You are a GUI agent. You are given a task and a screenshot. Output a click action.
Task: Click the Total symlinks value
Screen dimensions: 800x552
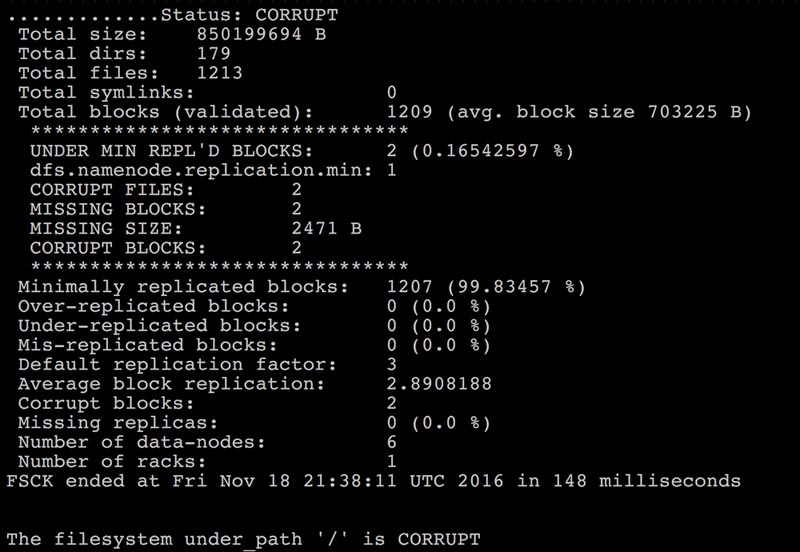point(391,92)
